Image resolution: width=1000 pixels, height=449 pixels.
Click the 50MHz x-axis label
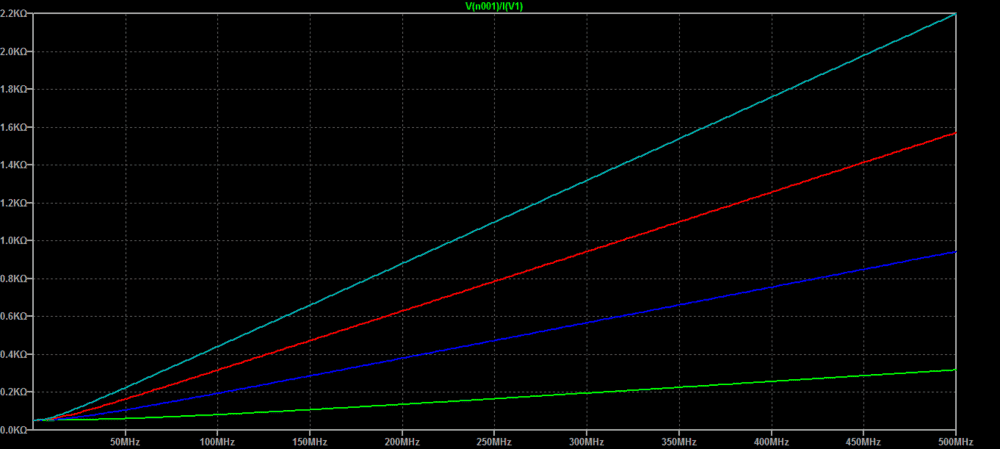[x=125, y=441]
